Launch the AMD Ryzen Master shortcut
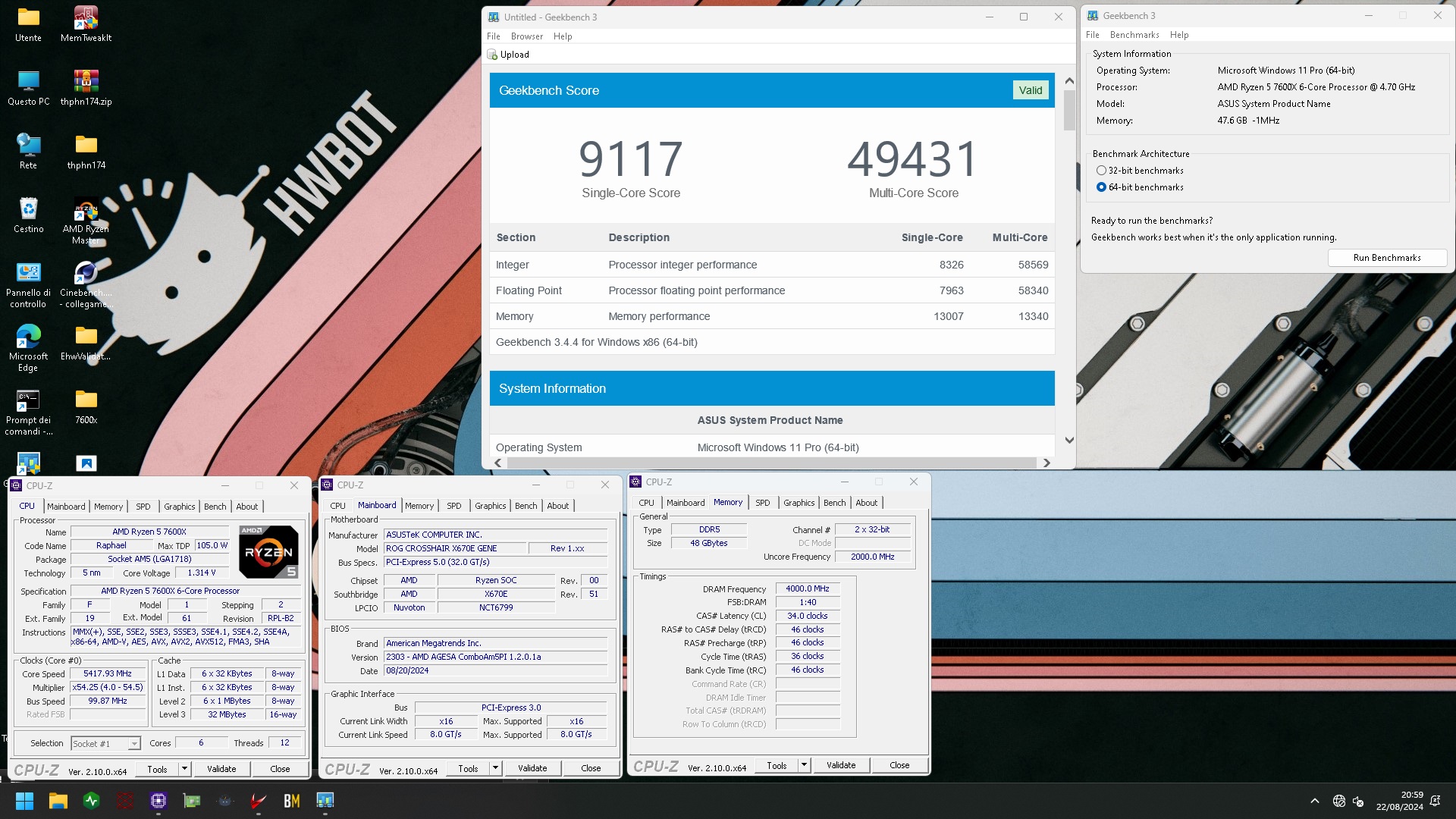The width and height of the screenshot is (1456, 819). [86, 221]
